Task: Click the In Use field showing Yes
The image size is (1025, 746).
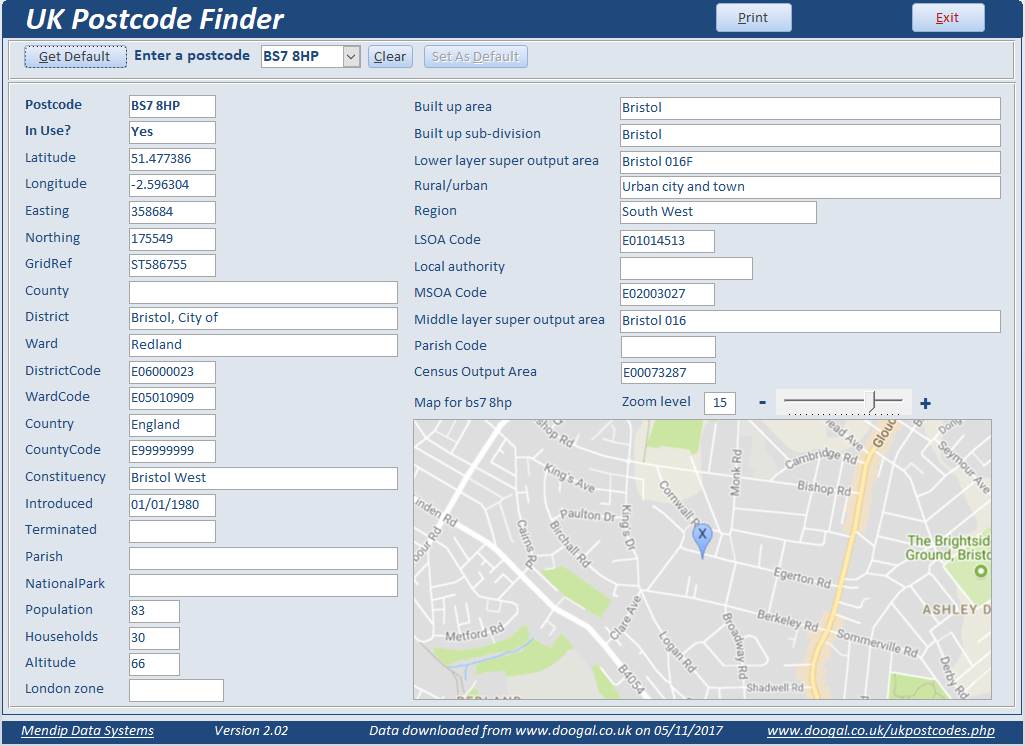Action: [172, 132]
